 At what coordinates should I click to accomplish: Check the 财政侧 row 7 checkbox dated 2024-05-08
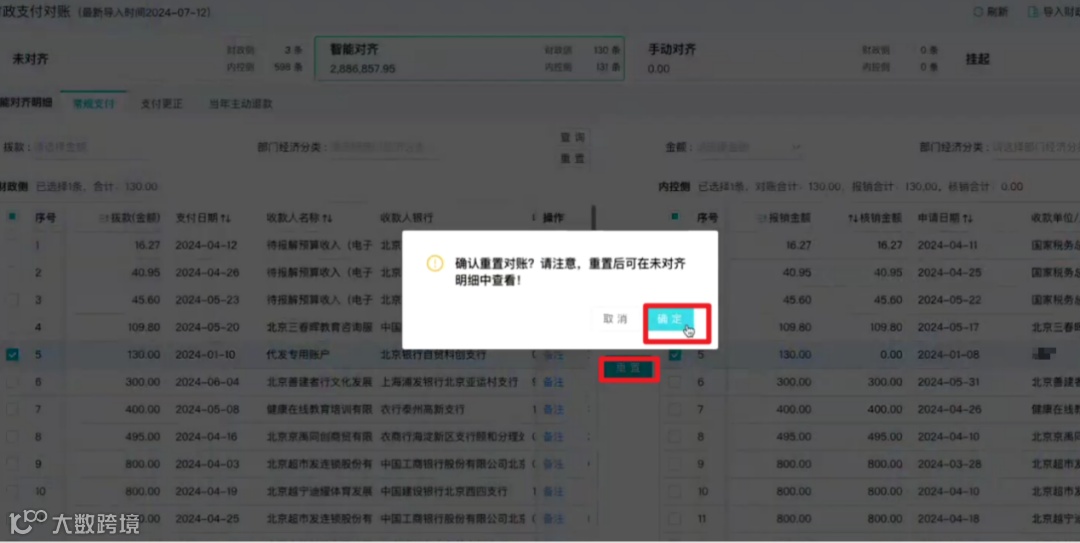(12, 409)
